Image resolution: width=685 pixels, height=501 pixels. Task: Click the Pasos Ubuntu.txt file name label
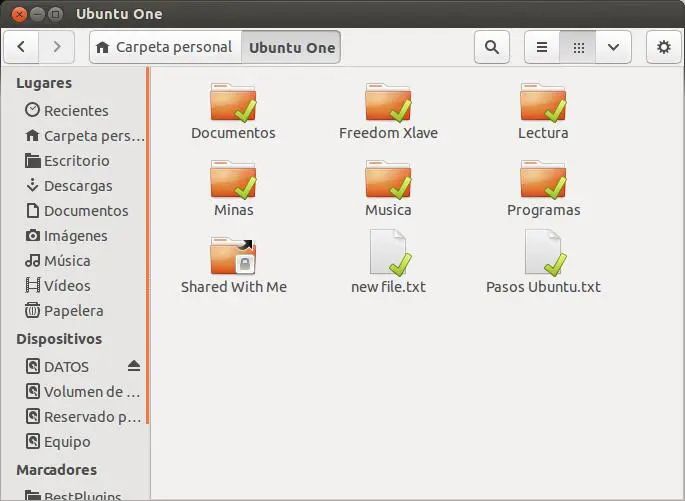(x=543, y=287)
